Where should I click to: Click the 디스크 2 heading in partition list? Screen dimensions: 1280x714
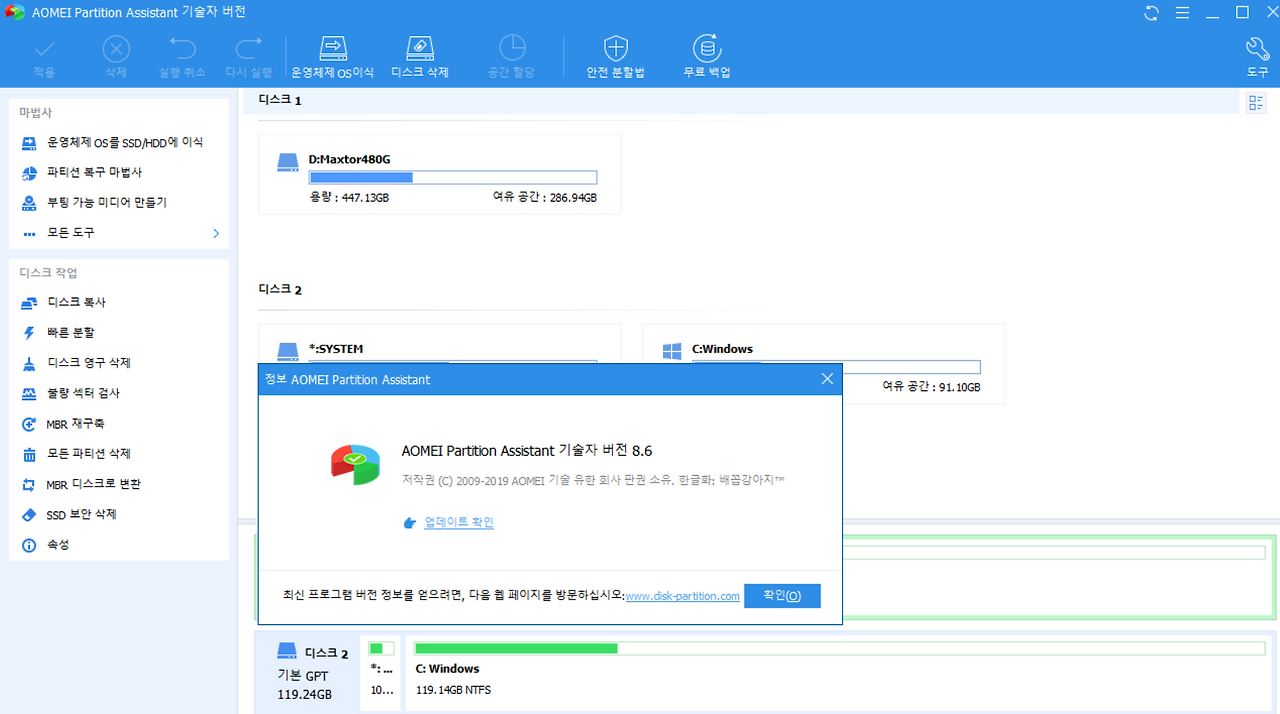tap(280, 290)
